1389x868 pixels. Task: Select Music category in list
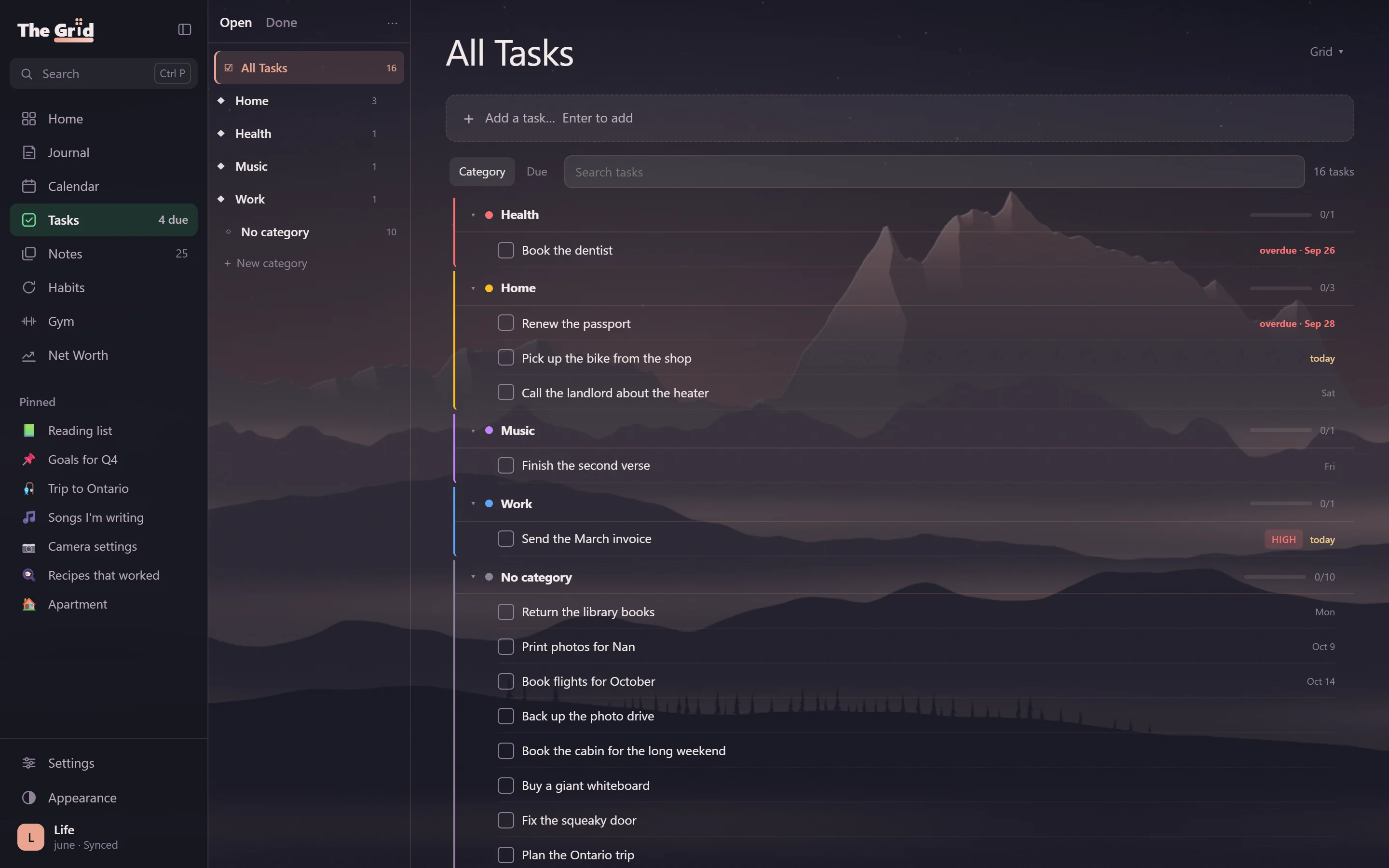pyautogui.click(x=309, y=166)
